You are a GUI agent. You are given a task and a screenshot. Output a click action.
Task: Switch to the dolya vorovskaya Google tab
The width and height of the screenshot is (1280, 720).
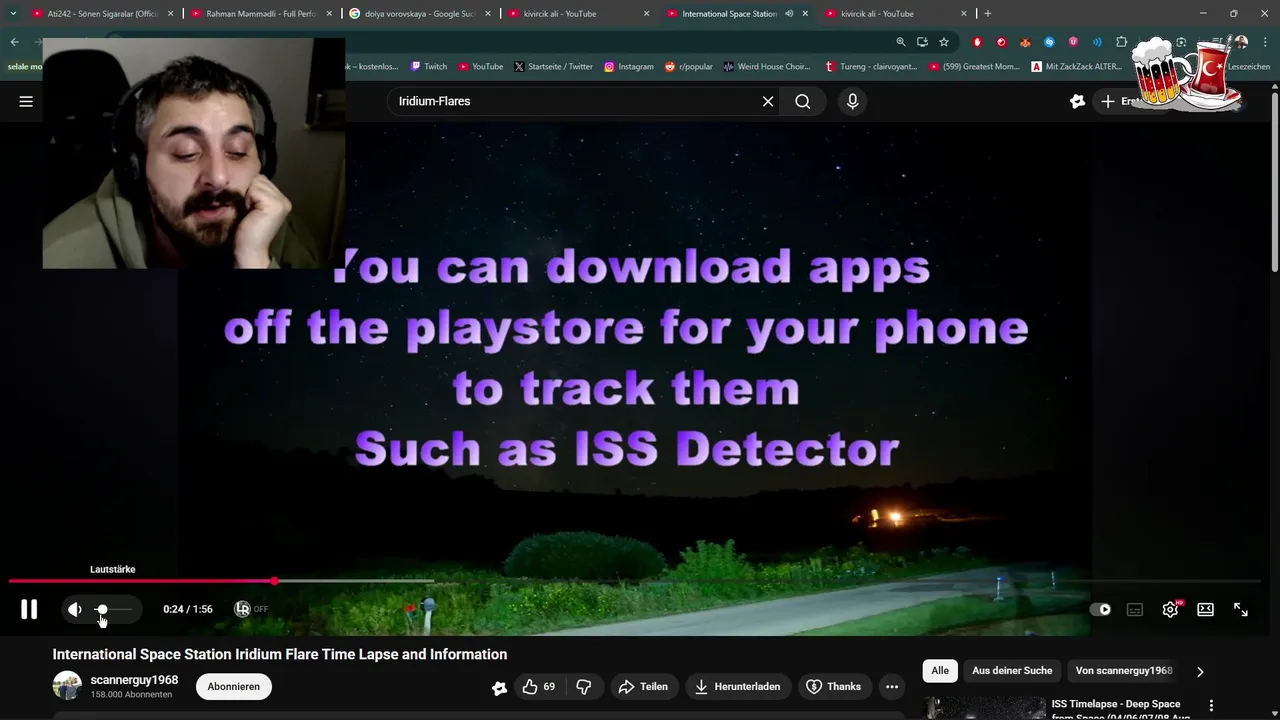(x=419, y=14)
